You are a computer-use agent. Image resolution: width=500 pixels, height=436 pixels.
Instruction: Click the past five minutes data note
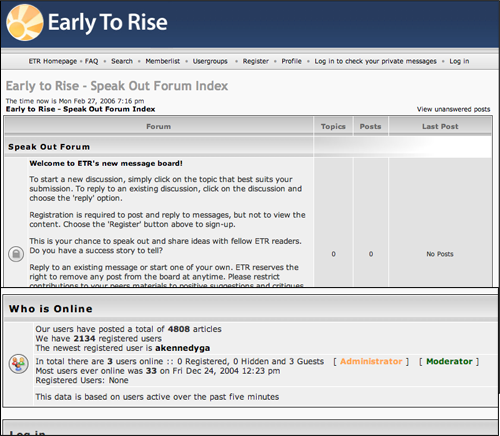pyautogui.click(x=157, y=397)
